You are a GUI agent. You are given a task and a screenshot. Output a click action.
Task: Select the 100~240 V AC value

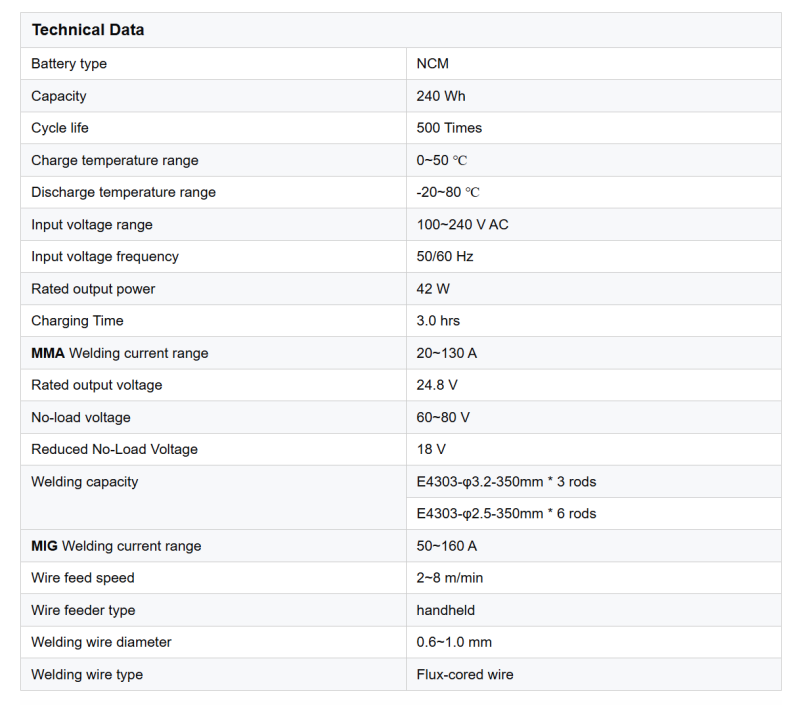[462, 224]
